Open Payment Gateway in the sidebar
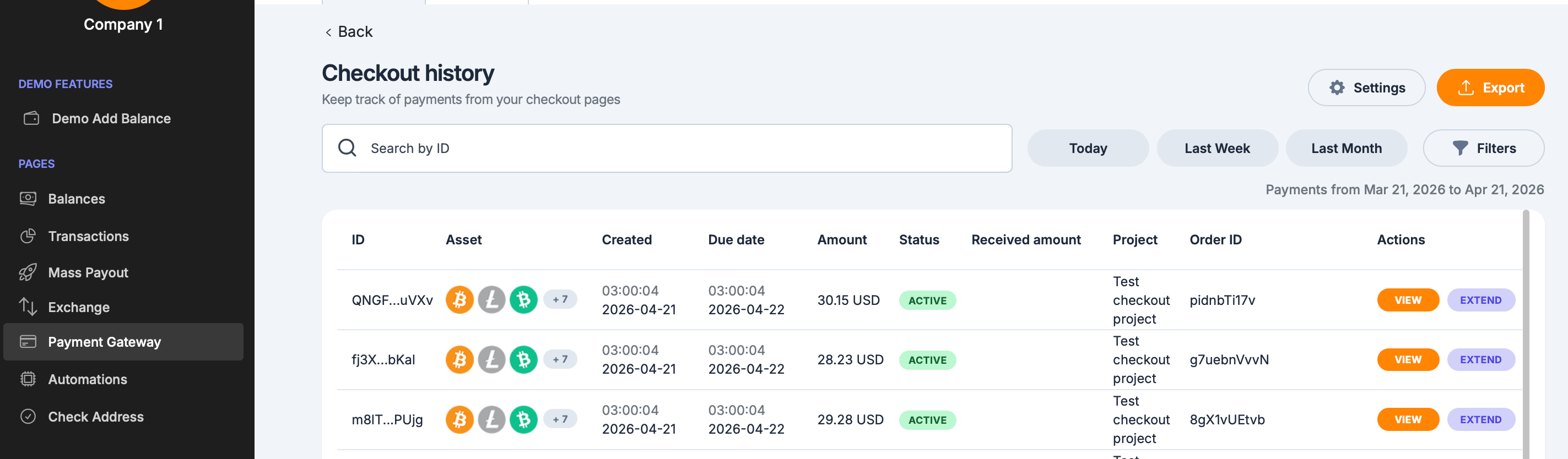1568x459 pixels. (123, 342)
